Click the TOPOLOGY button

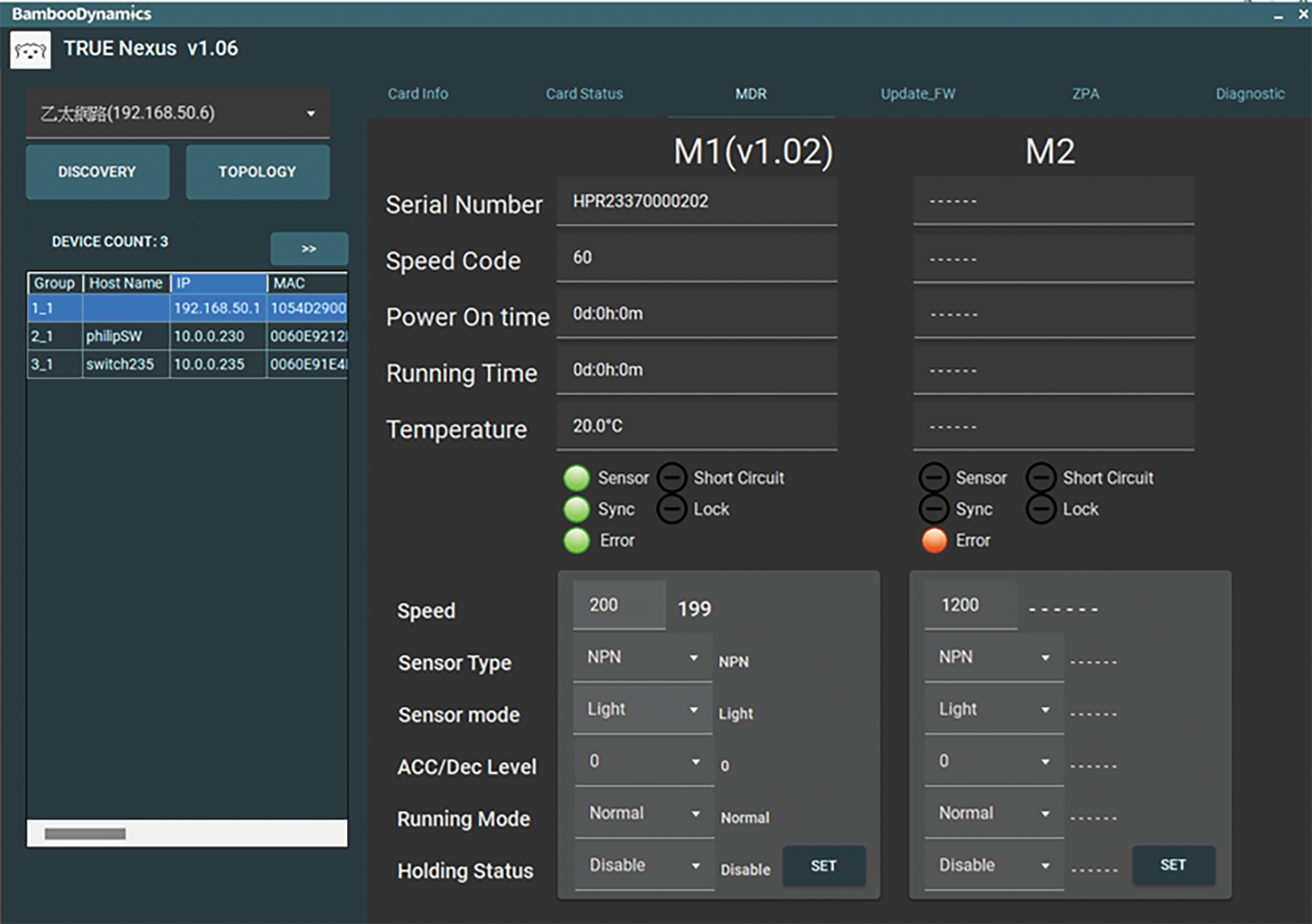[258, 172]
